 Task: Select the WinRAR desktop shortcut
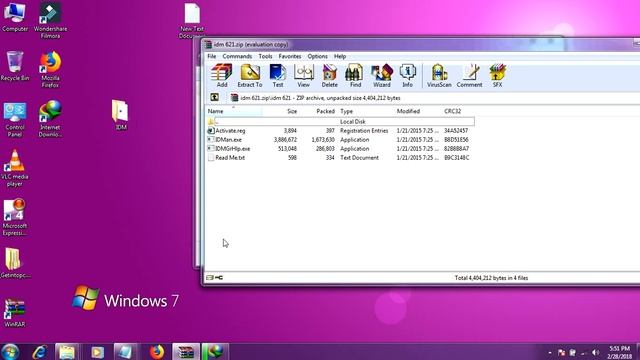(15, 313)
